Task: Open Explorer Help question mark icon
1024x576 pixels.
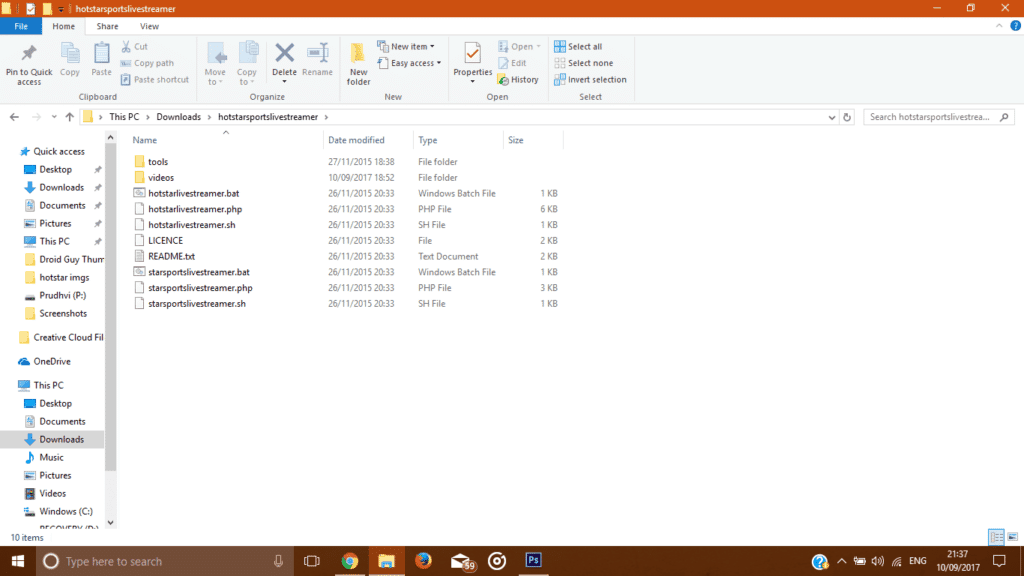Action: tap(1016, 26)
